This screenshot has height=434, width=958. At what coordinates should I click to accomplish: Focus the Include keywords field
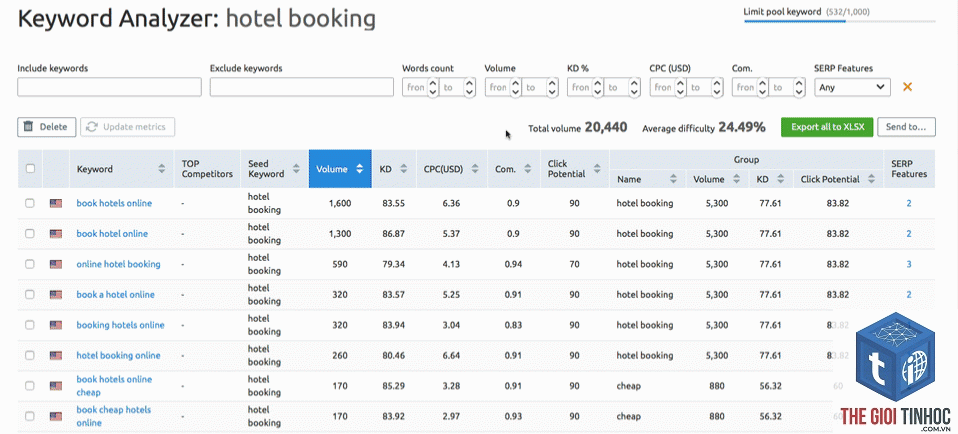click(109, 87)
